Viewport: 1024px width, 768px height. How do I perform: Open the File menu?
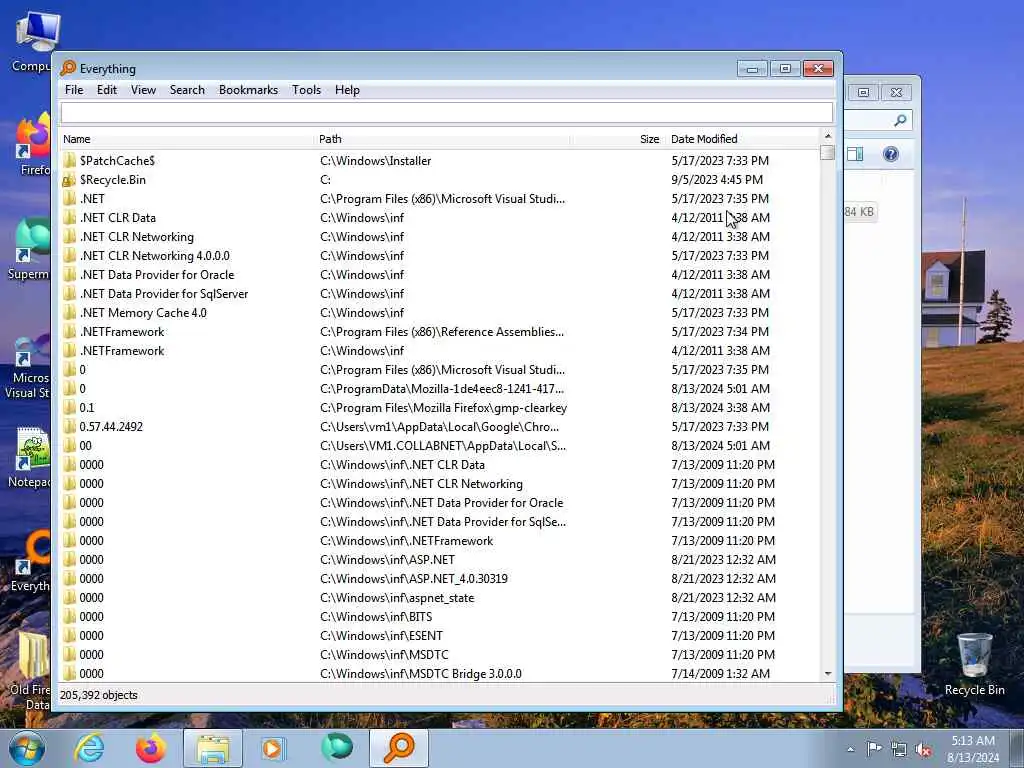pos(74,90)
